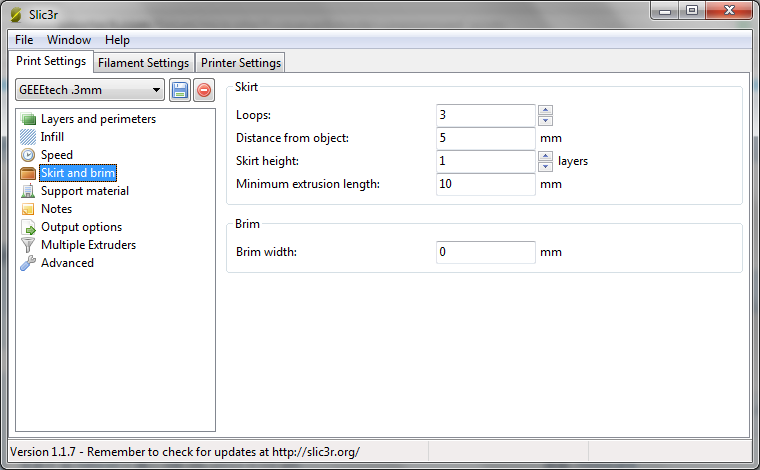Select Multiple Extruders page
This screenshot has width=760, height=470.
coord(88,245)
